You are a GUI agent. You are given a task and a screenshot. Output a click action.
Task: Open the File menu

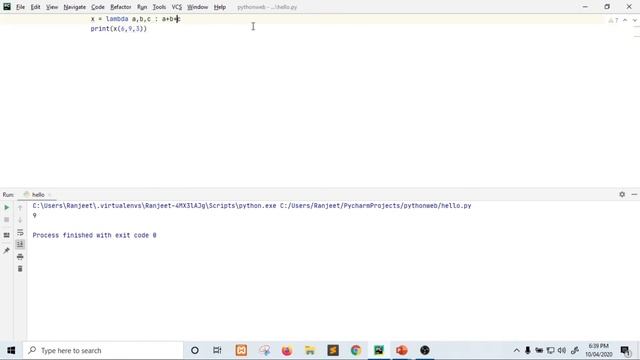[20, 7]
